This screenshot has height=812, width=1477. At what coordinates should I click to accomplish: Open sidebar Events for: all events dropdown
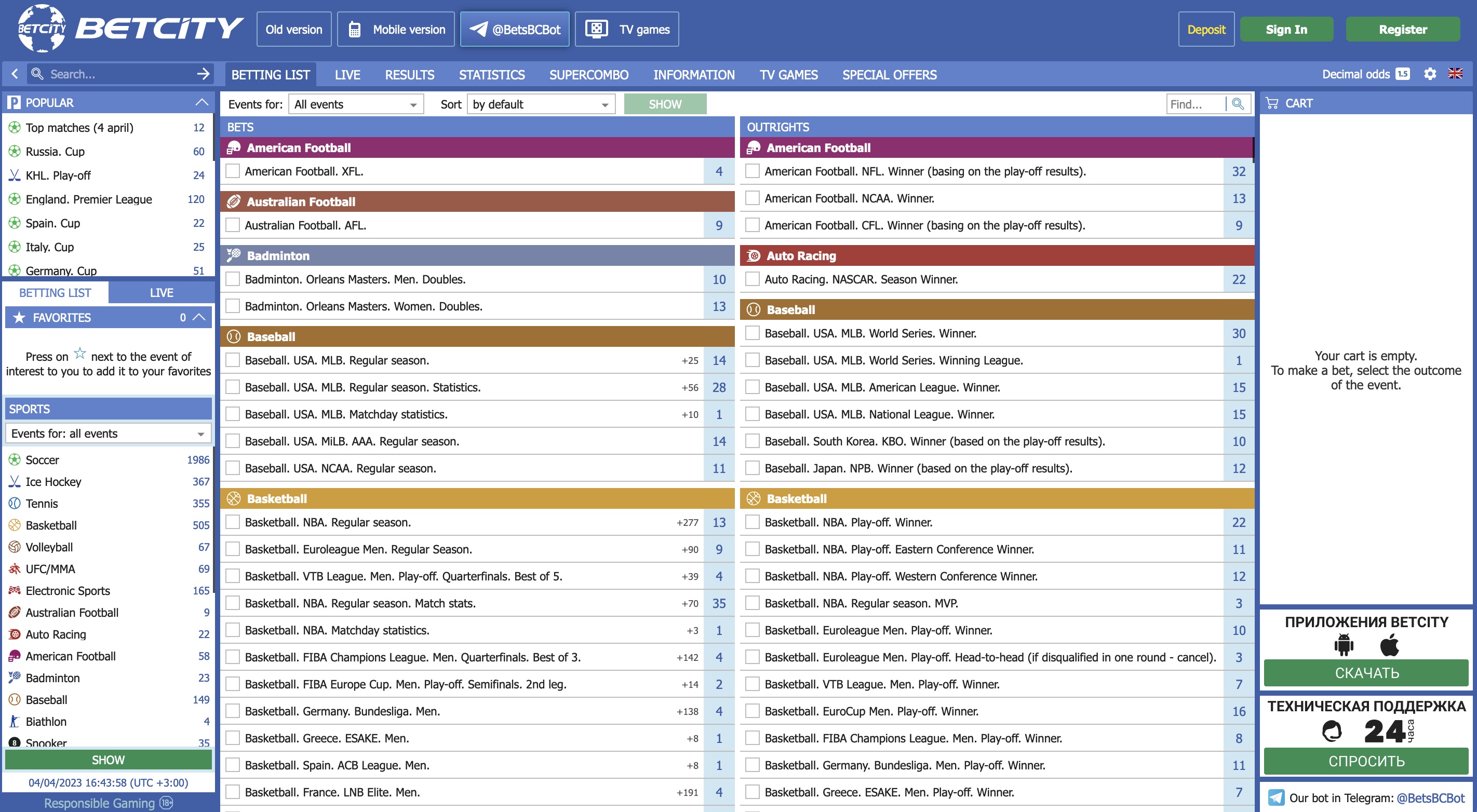(108, 433)
